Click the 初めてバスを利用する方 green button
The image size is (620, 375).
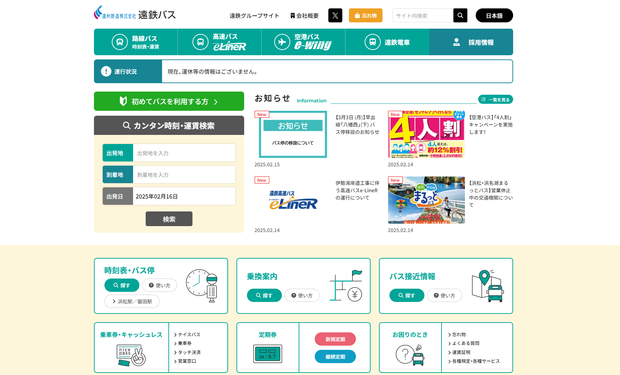(169, 101)
